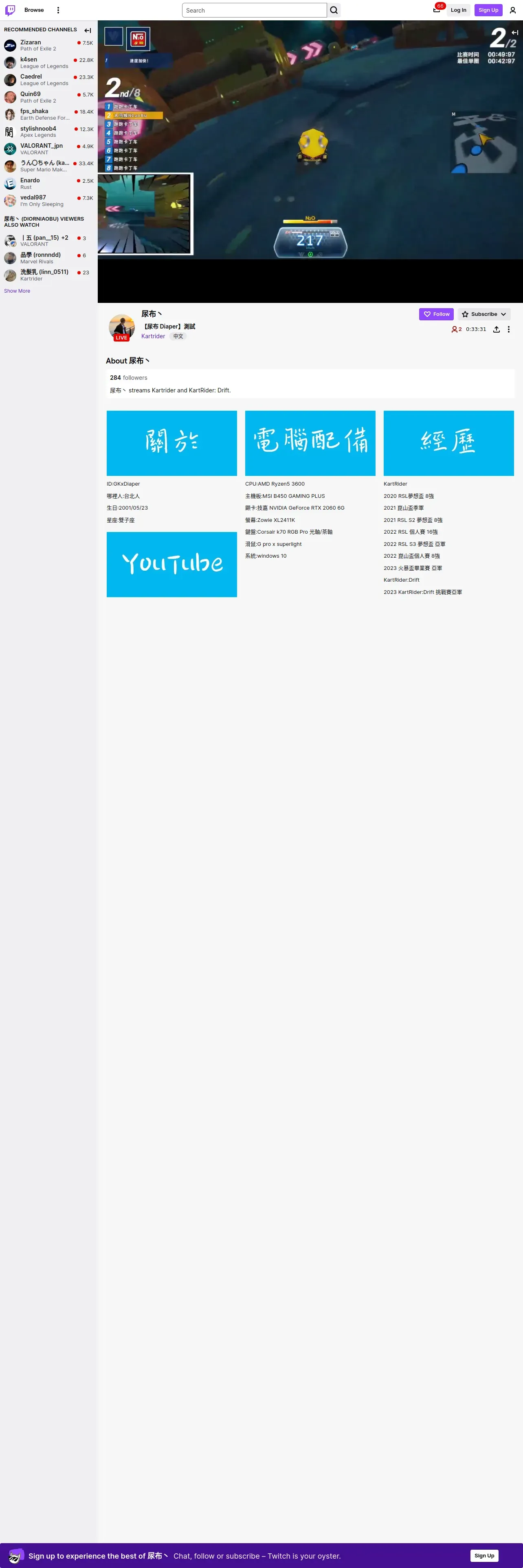Open the Super Mario Maker streamer channel
Image resolution: width=523 pixels, height=1568 pixels.
[x=49, y=166]
